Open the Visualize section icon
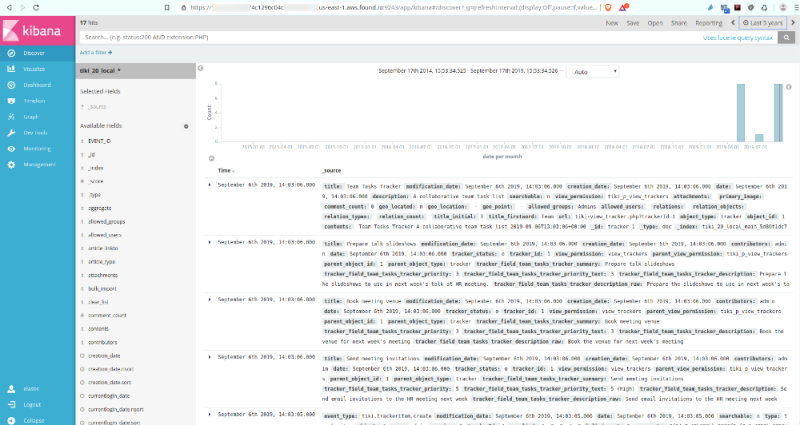The height and width of the screenshot is (425, 800). click(x=11, y=69)
